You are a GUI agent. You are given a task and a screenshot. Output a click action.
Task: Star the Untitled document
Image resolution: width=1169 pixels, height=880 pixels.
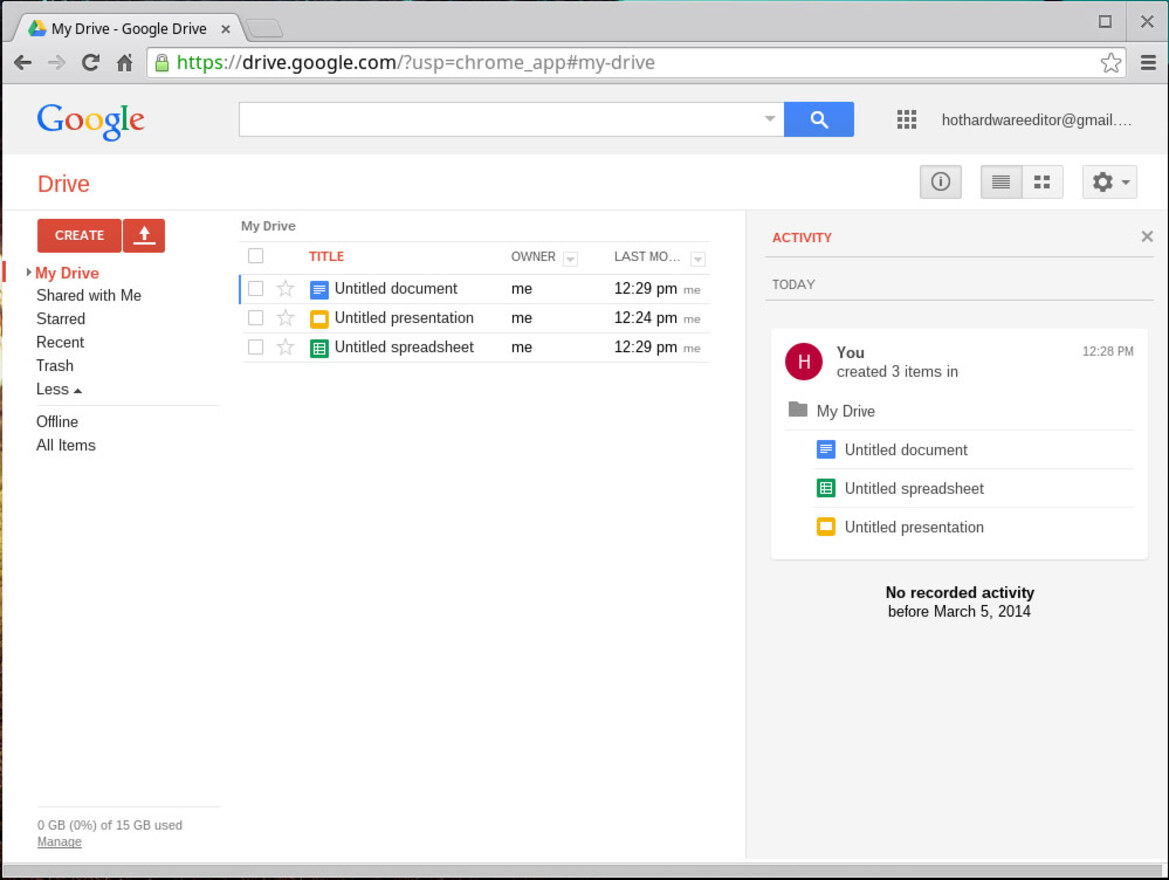(x=286, y=289)
